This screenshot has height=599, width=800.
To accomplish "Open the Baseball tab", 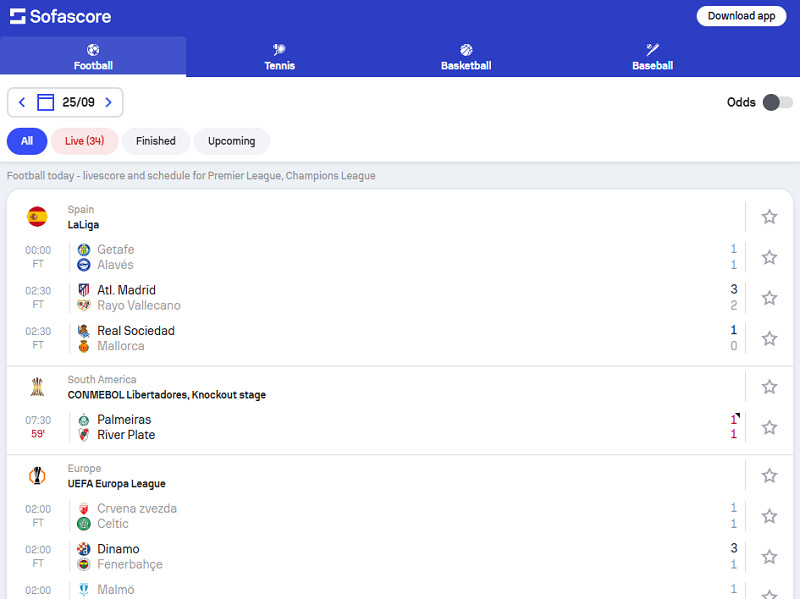I will 652,57.
